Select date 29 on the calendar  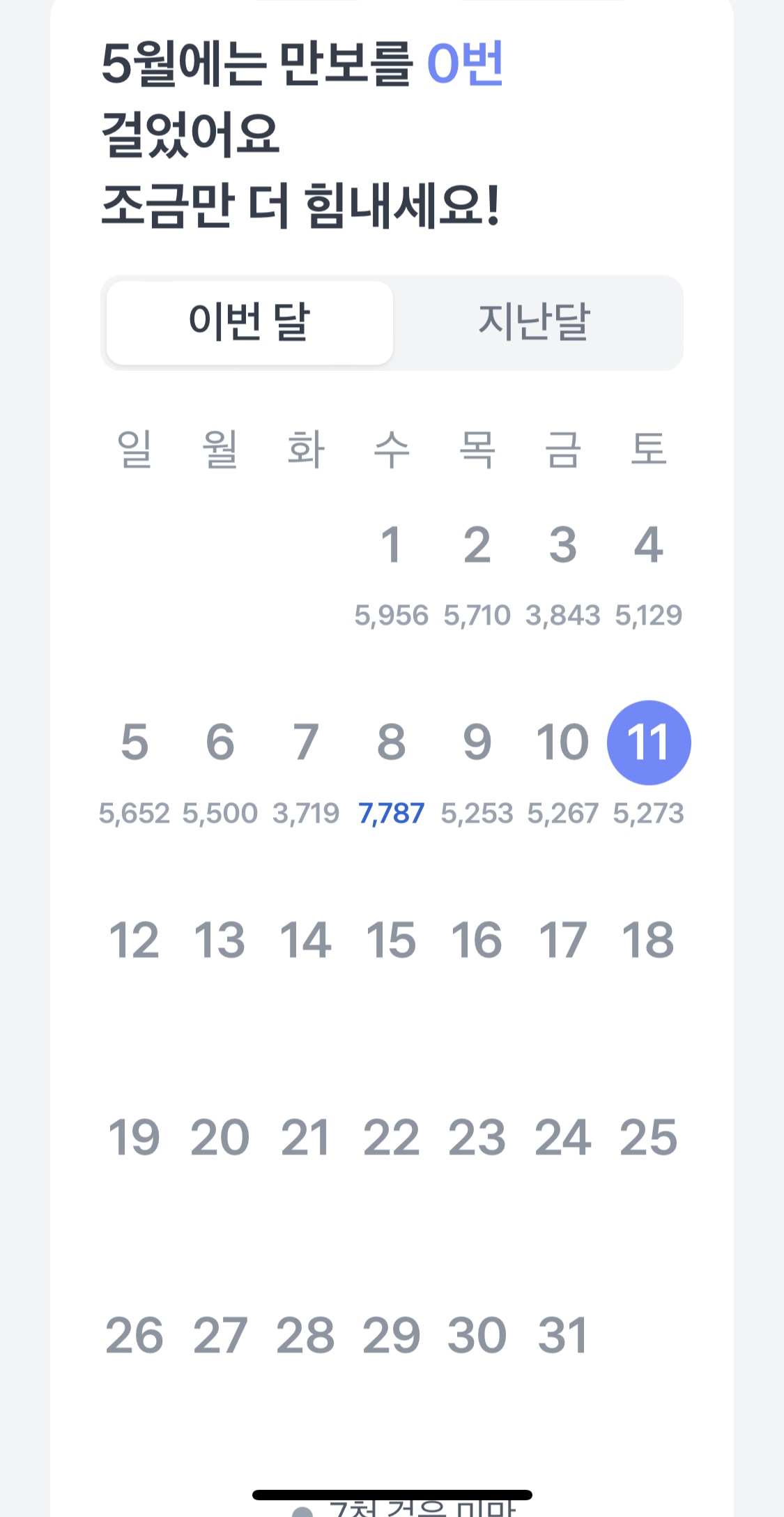click(391, 1336)
